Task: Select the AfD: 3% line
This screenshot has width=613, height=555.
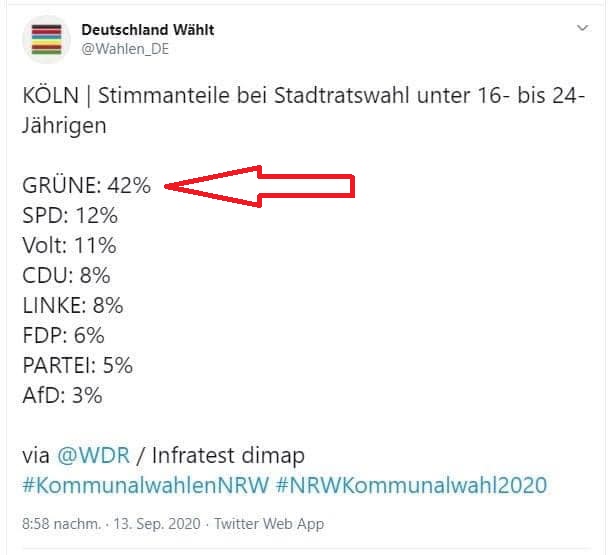Action: click(x=63, y=396)
